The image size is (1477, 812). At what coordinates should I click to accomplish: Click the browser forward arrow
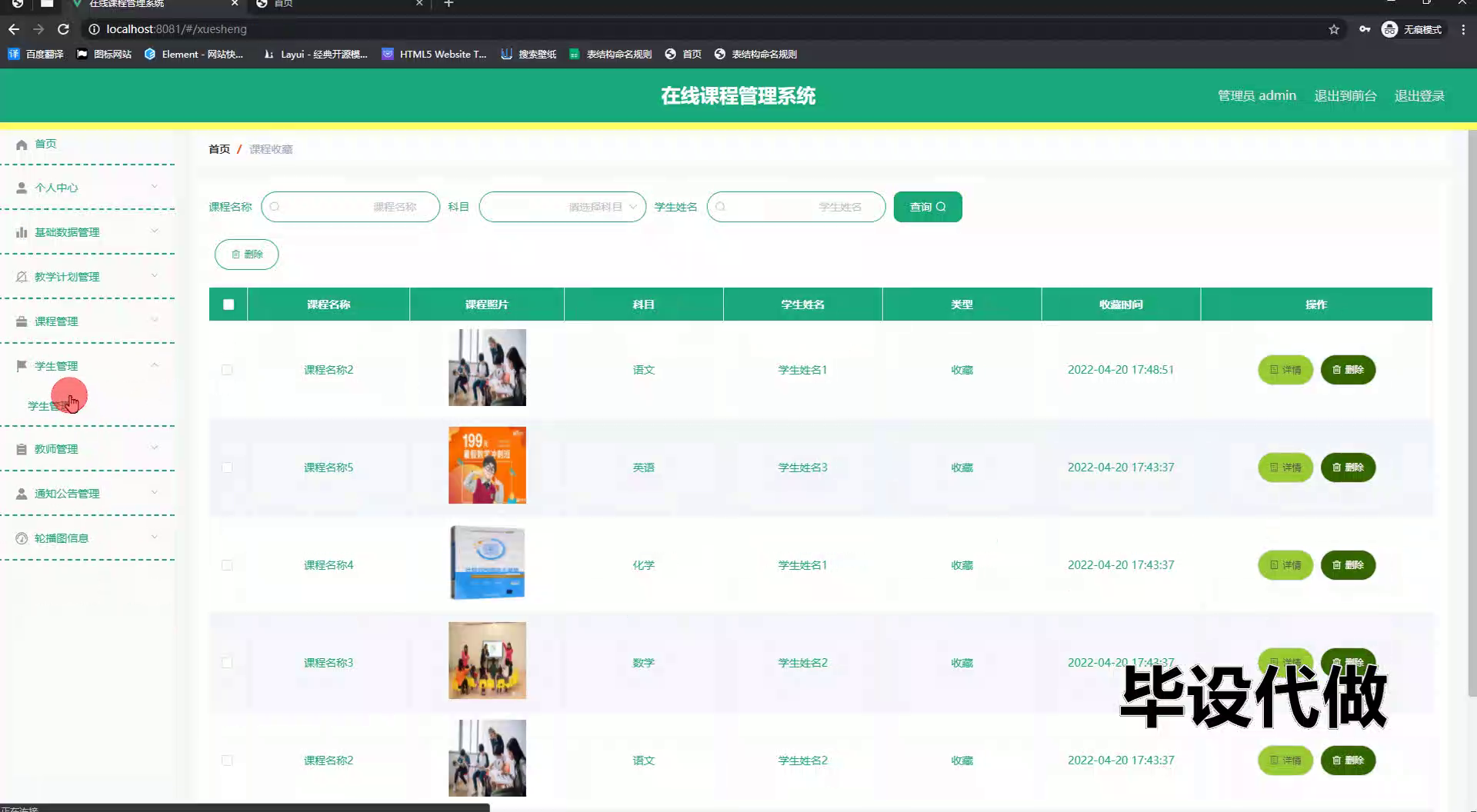click(x=38, y=29)
